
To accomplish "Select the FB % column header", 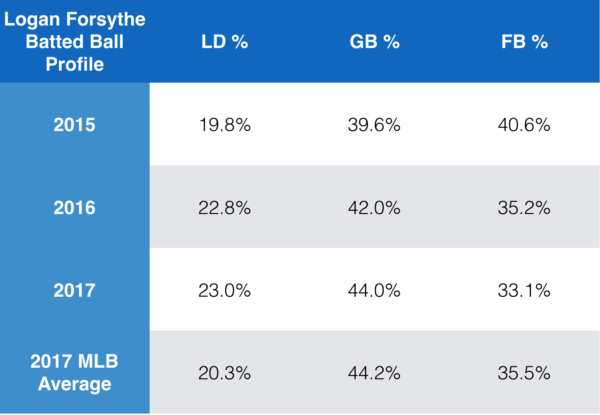I will point(523,41).
